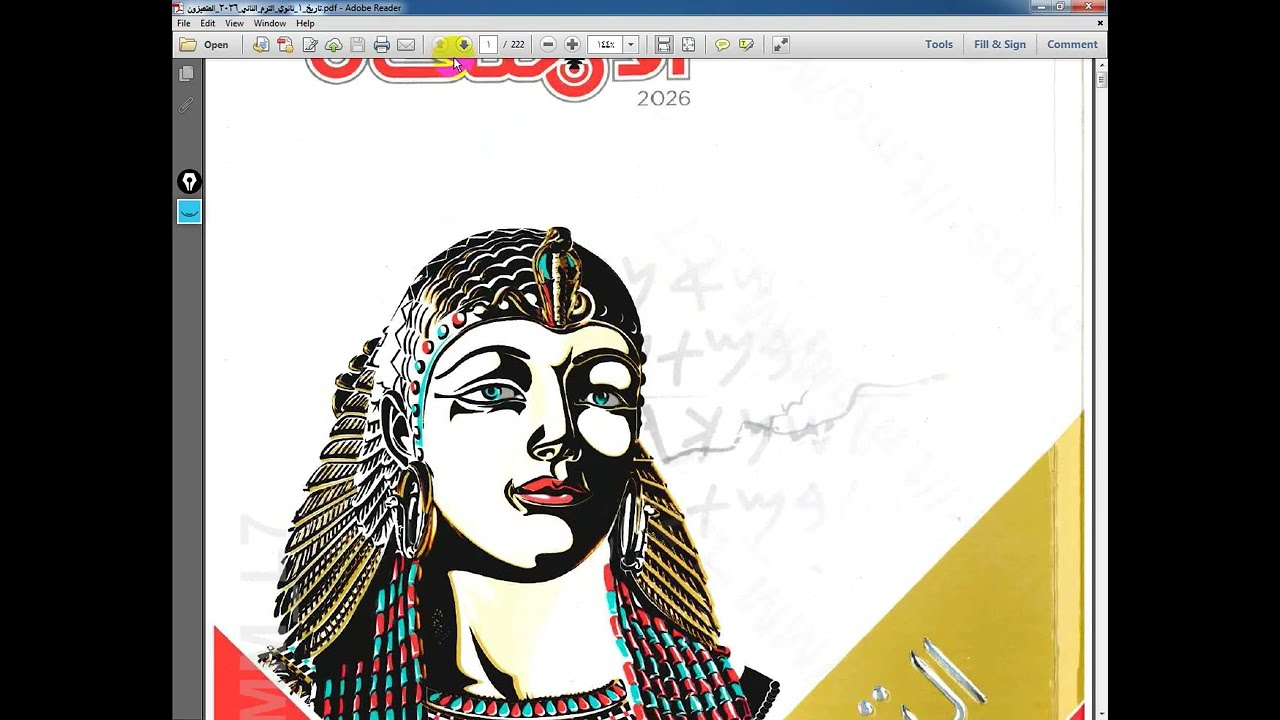Add a sticky note comment icon
The image size is (1280, 720).
click(x=722, y=45)
